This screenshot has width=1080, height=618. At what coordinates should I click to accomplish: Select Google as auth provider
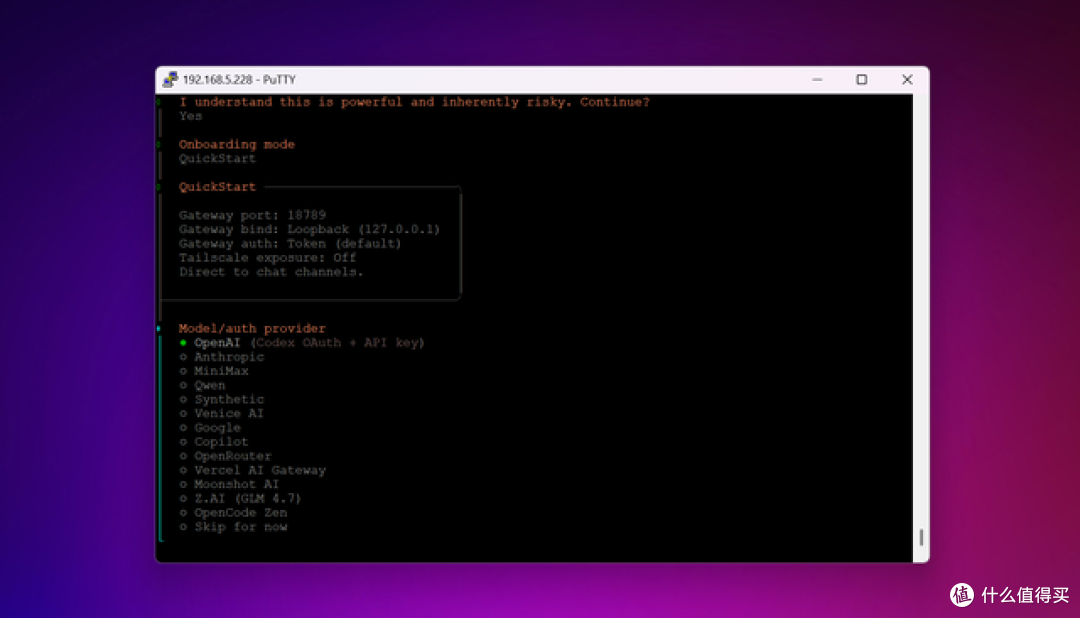coord(210,427)
